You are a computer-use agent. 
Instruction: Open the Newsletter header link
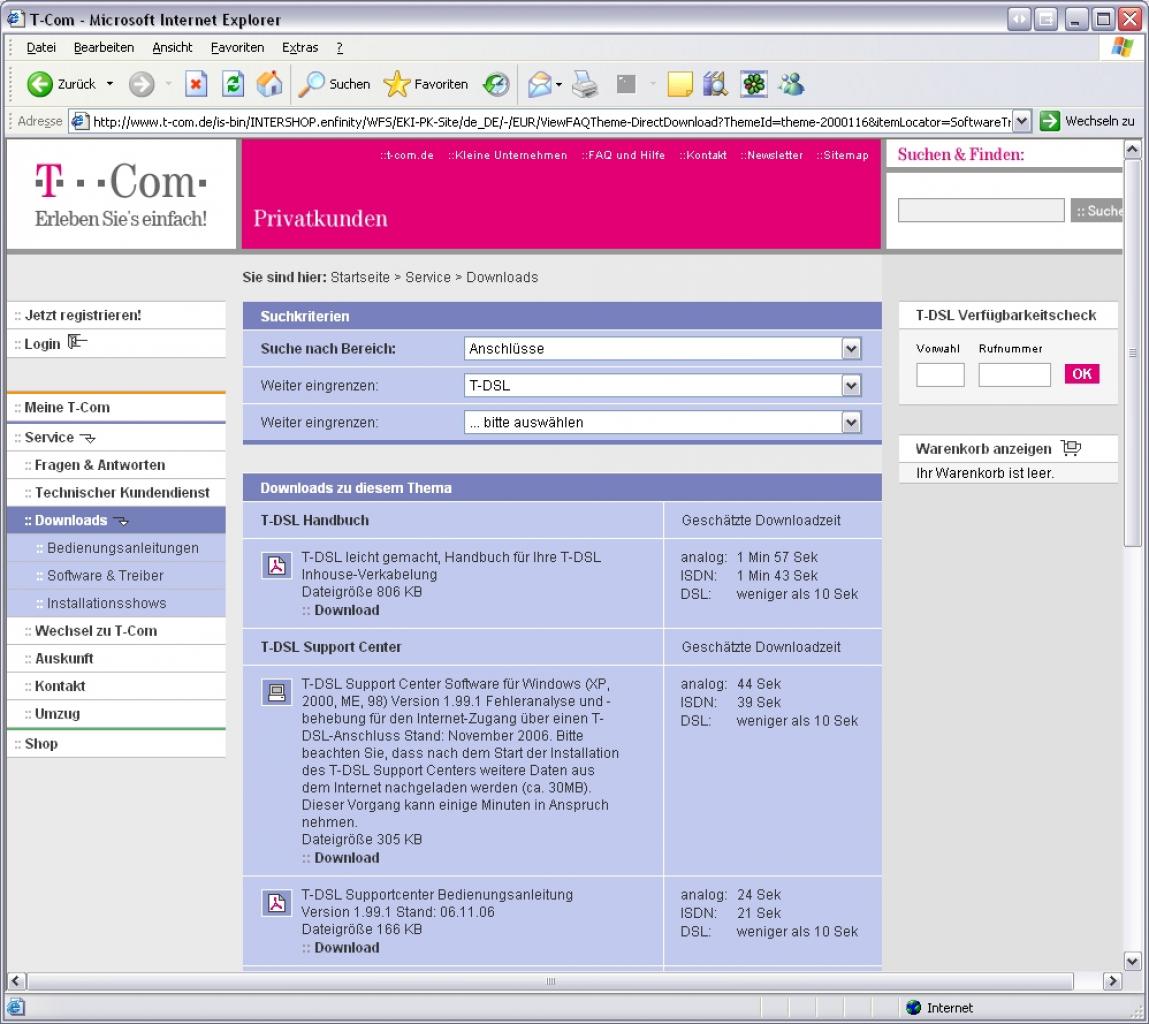click(772, 155)
